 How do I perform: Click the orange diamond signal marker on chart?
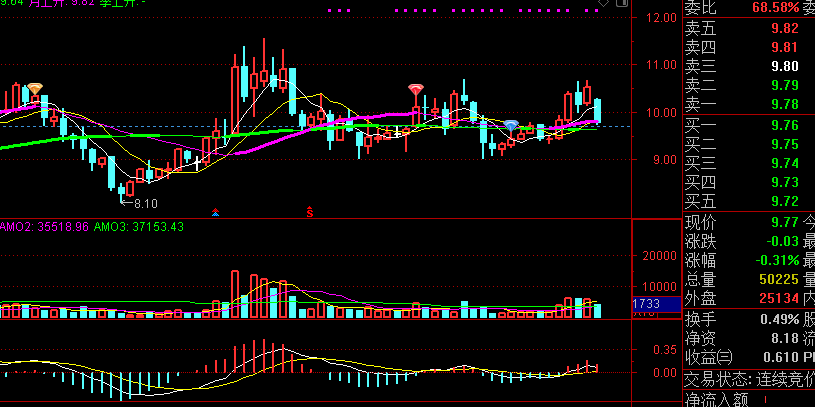point(34,89)
